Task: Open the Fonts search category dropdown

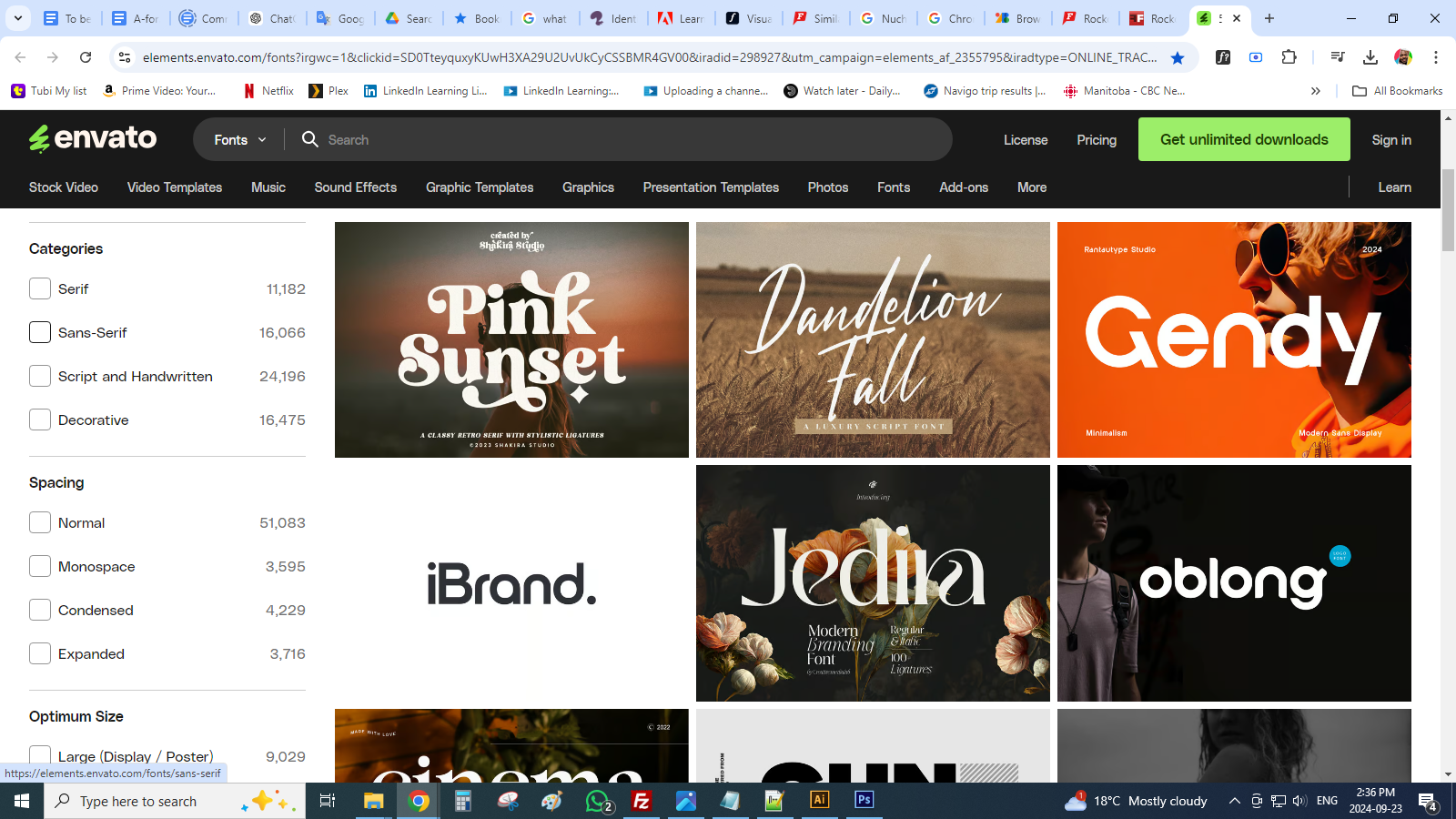Action: tap(240, 139)
